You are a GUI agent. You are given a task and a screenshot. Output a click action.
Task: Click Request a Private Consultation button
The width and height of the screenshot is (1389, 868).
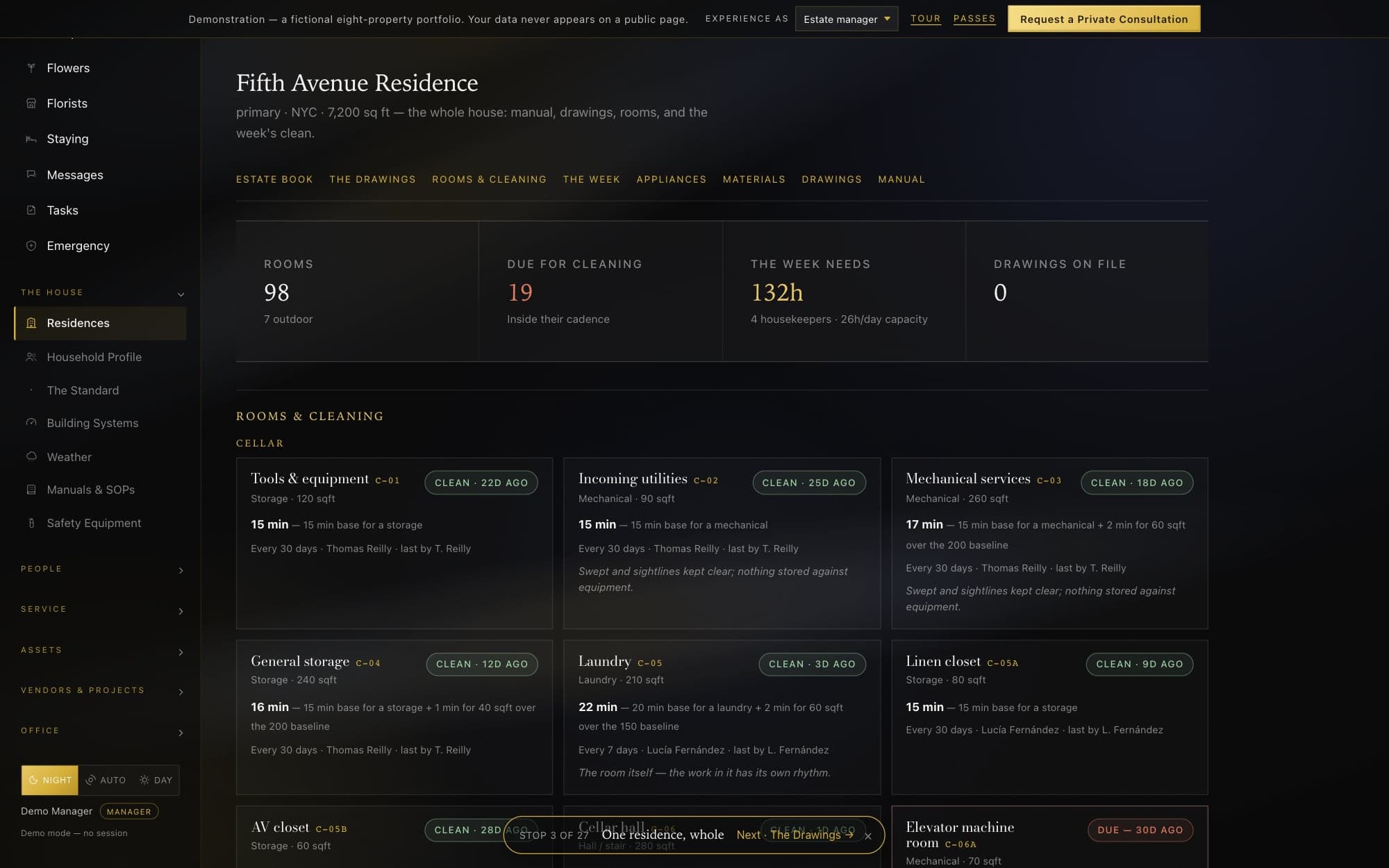coord(1104,19)
